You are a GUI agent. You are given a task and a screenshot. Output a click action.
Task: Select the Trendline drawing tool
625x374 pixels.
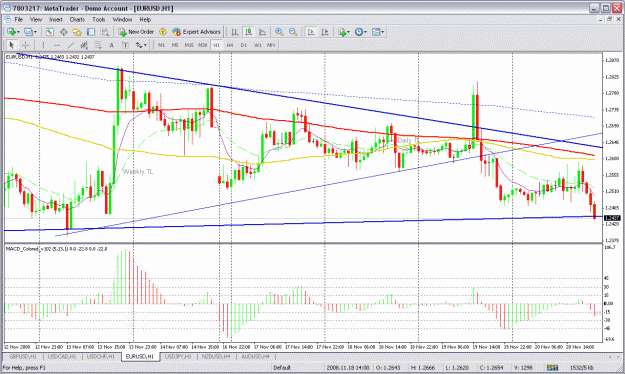[x=71, y=45]
